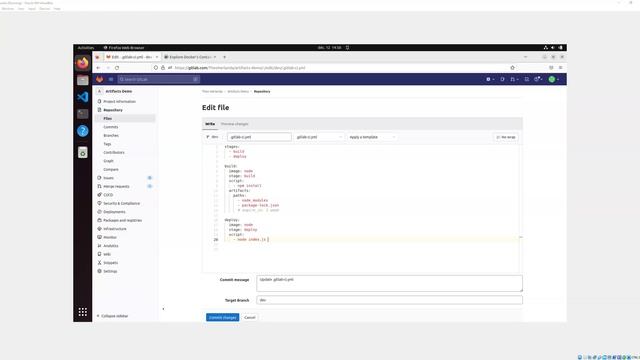Reload the page in Firefox

pyautogui.click(x=117, y=68)
